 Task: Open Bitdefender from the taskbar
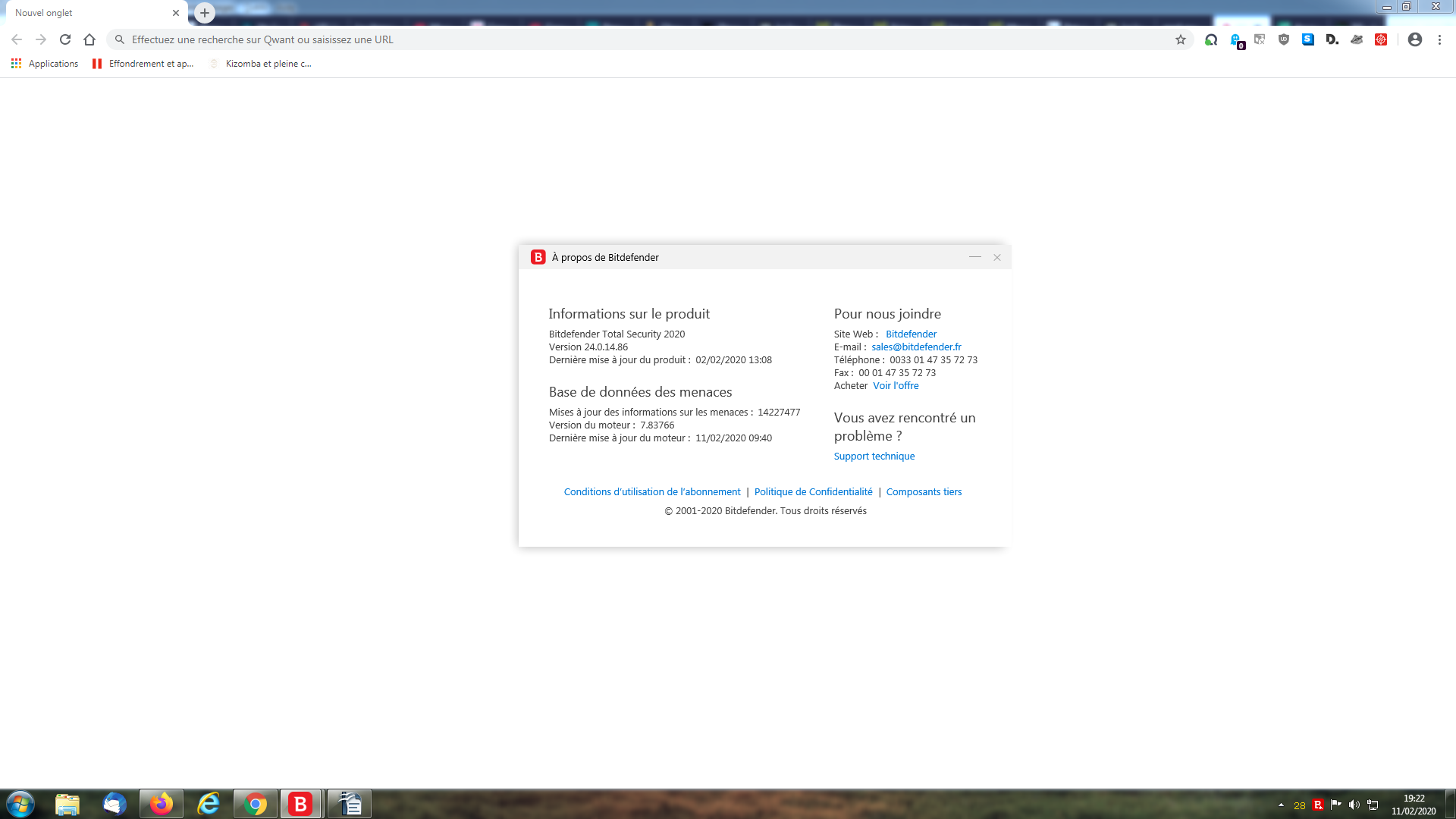coord(300,804)
